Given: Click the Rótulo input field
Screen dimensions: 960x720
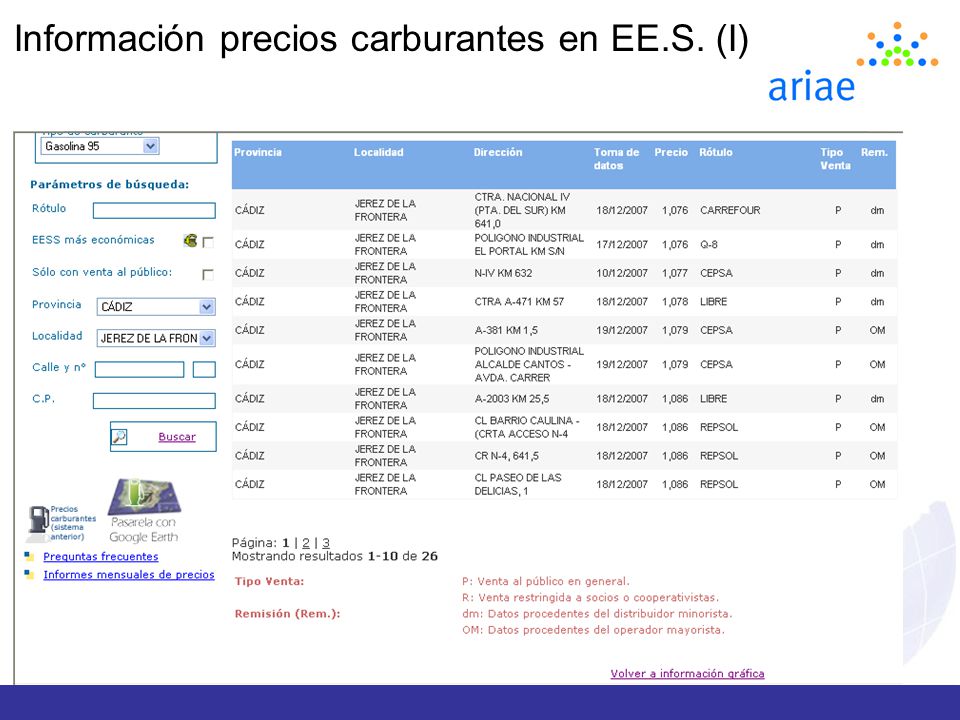Looking at the screenshot, I should coord(154,211).
